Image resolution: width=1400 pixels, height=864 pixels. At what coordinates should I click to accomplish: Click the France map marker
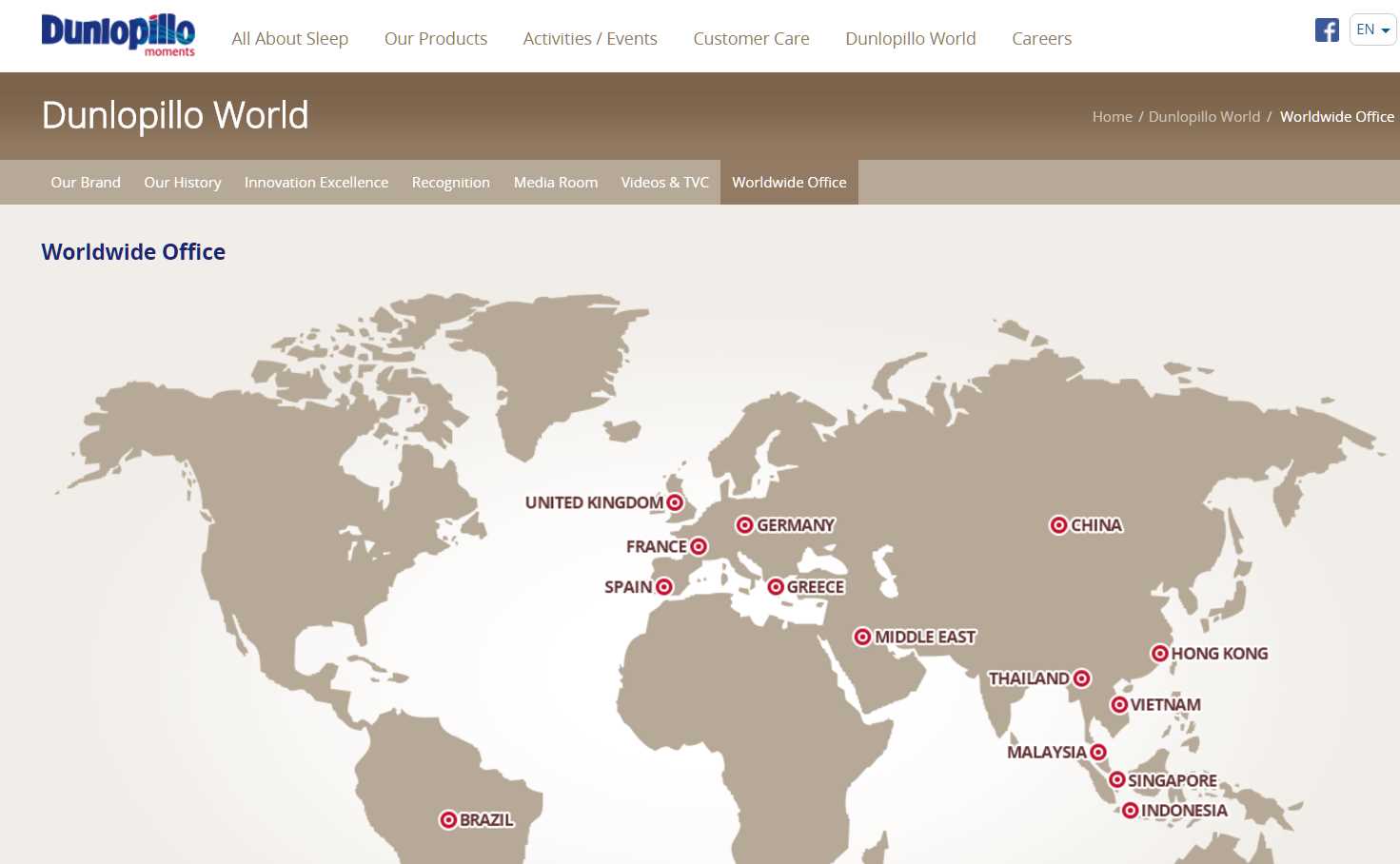point(699,546)
